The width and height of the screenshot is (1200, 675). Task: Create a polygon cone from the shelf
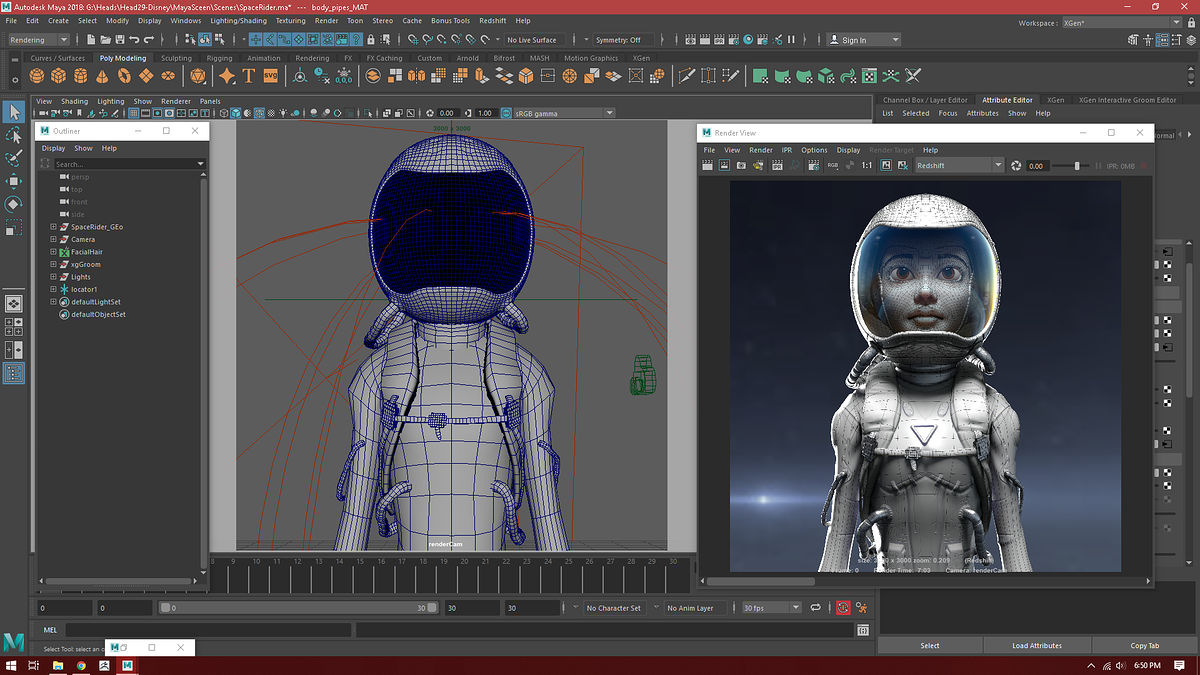[104, 76]
